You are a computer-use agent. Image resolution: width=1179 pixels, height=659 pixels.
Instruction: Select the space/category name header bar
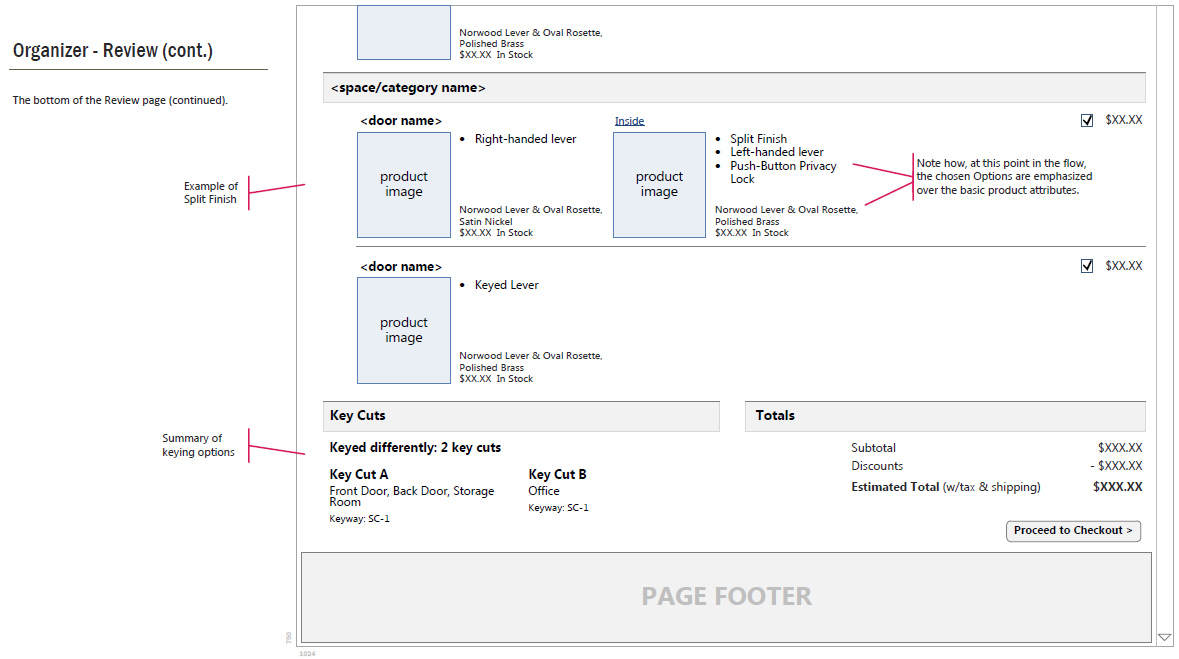[733, 88]
